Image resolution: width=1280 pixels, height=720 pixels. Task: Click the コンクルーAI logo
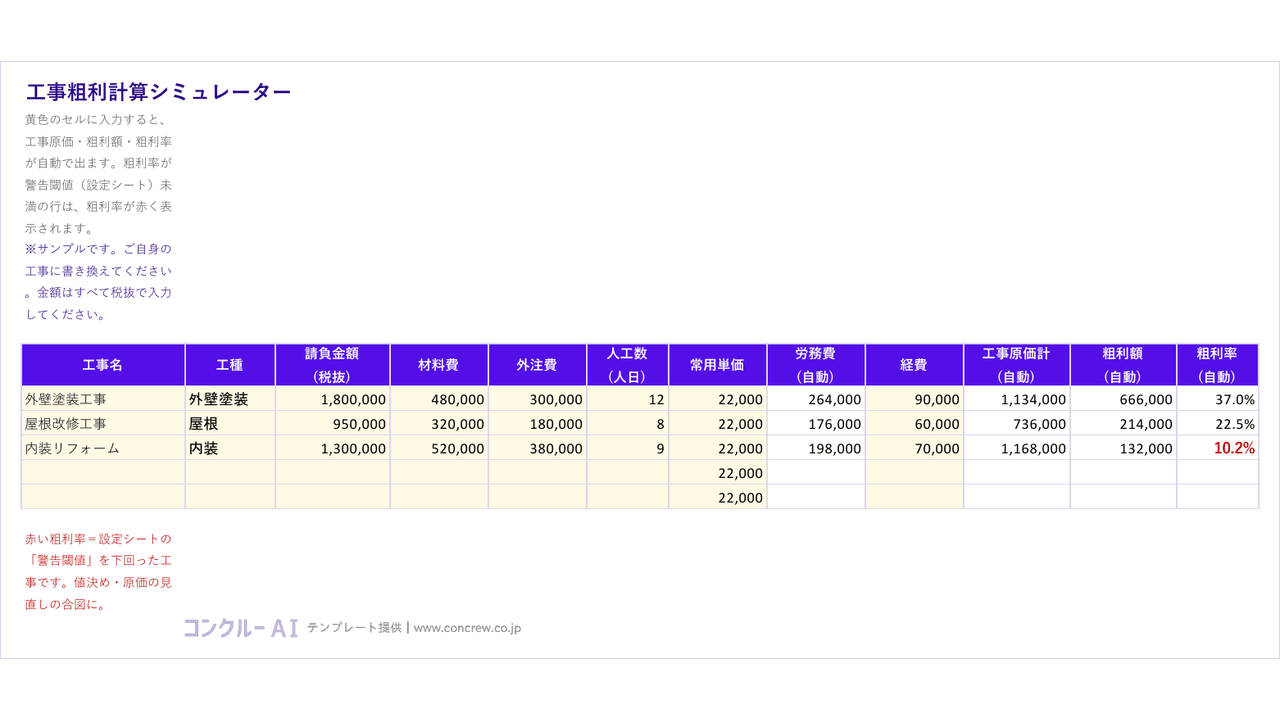[x=240, y=628]
